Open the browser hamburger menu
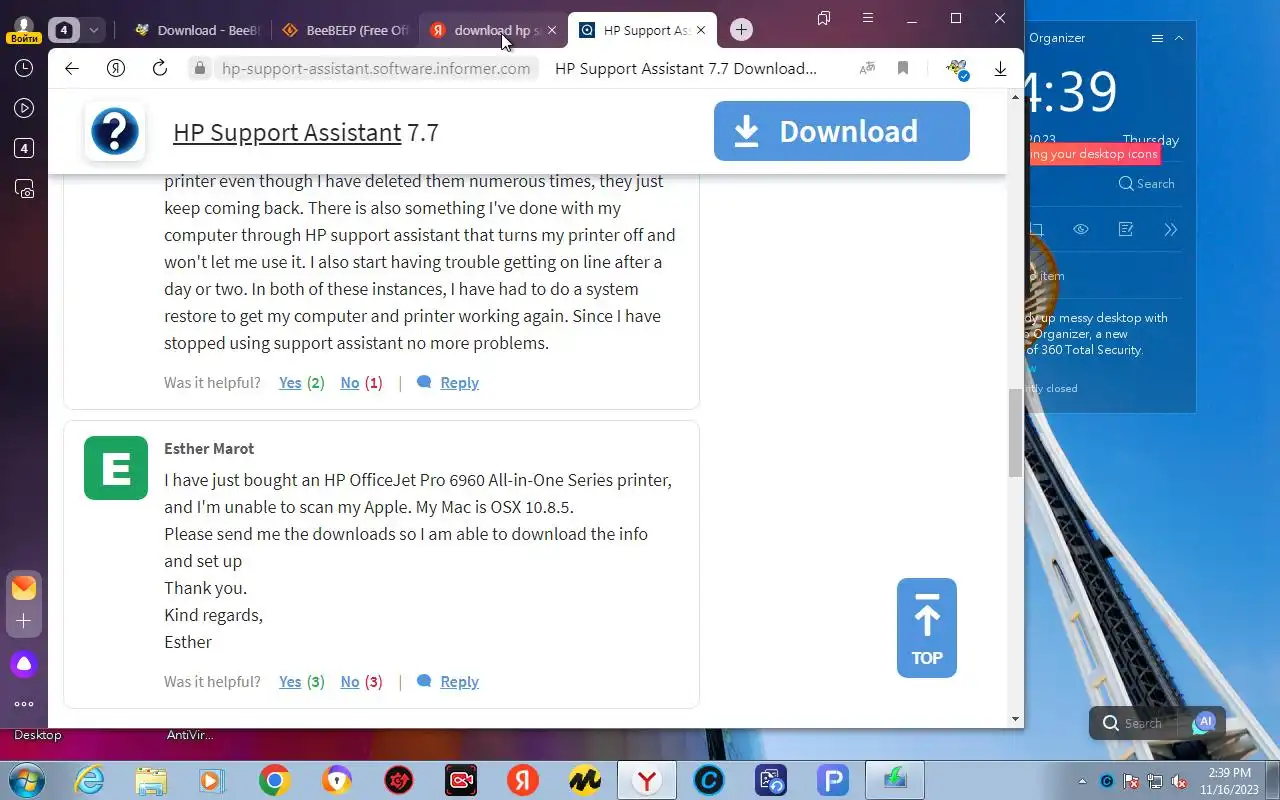Viewport: 1280px width, 800px height. (867, 18)
